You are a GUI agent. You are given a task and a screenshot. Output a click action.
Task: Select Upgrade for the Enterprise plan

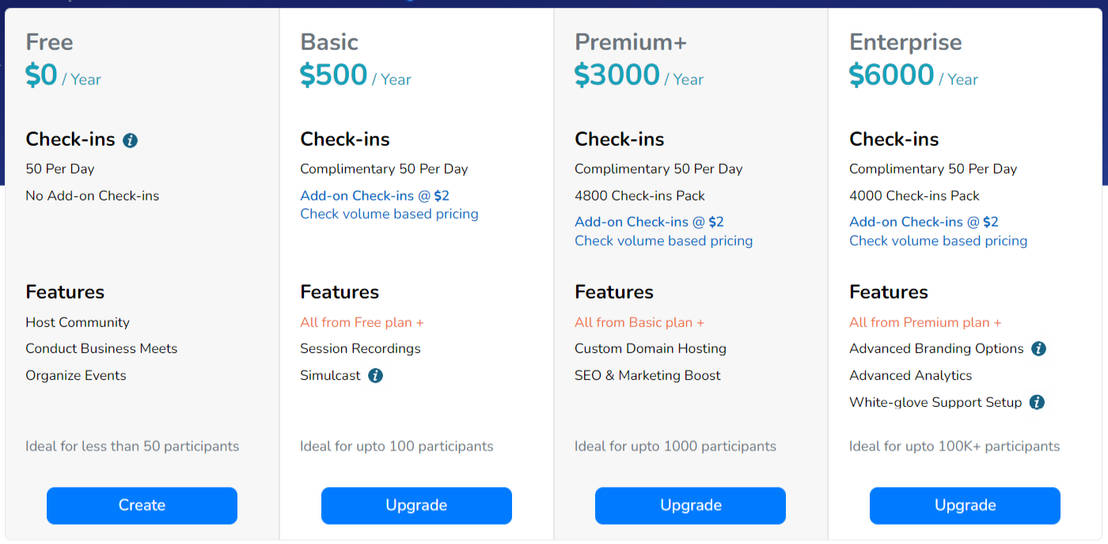point(964,505)
